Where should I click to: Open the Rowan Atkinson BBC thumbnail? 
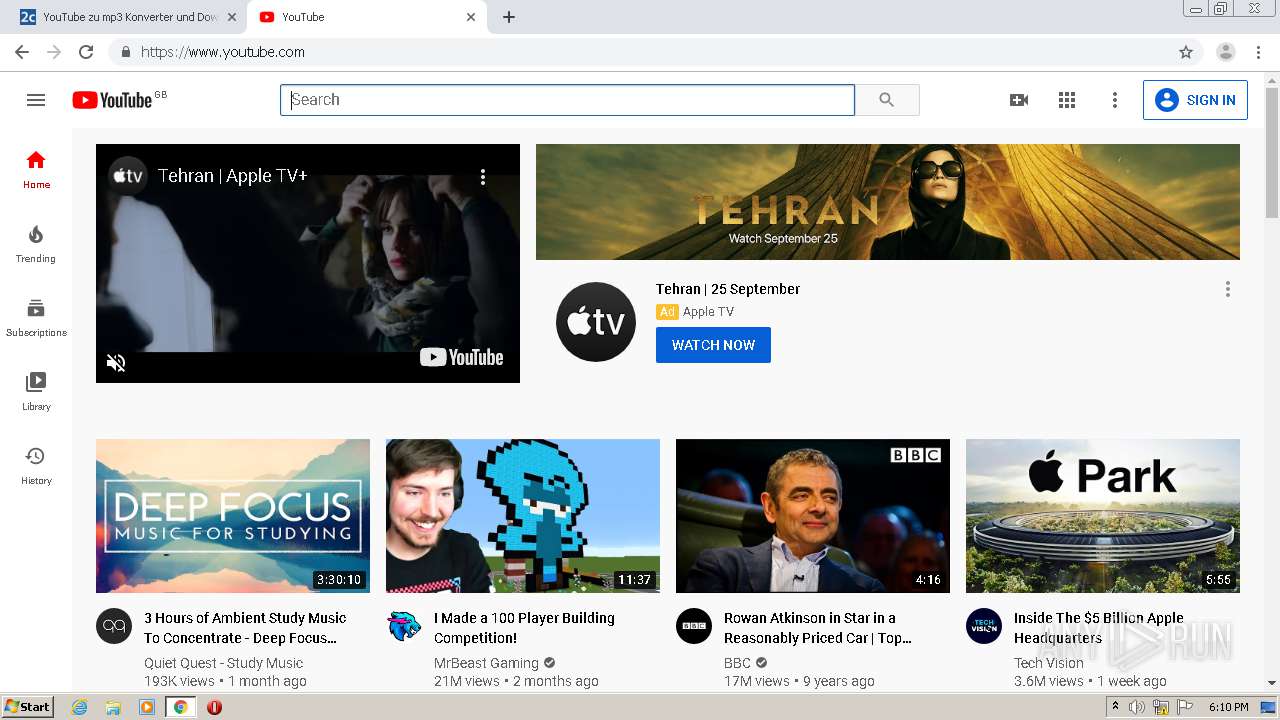point(813,516)
